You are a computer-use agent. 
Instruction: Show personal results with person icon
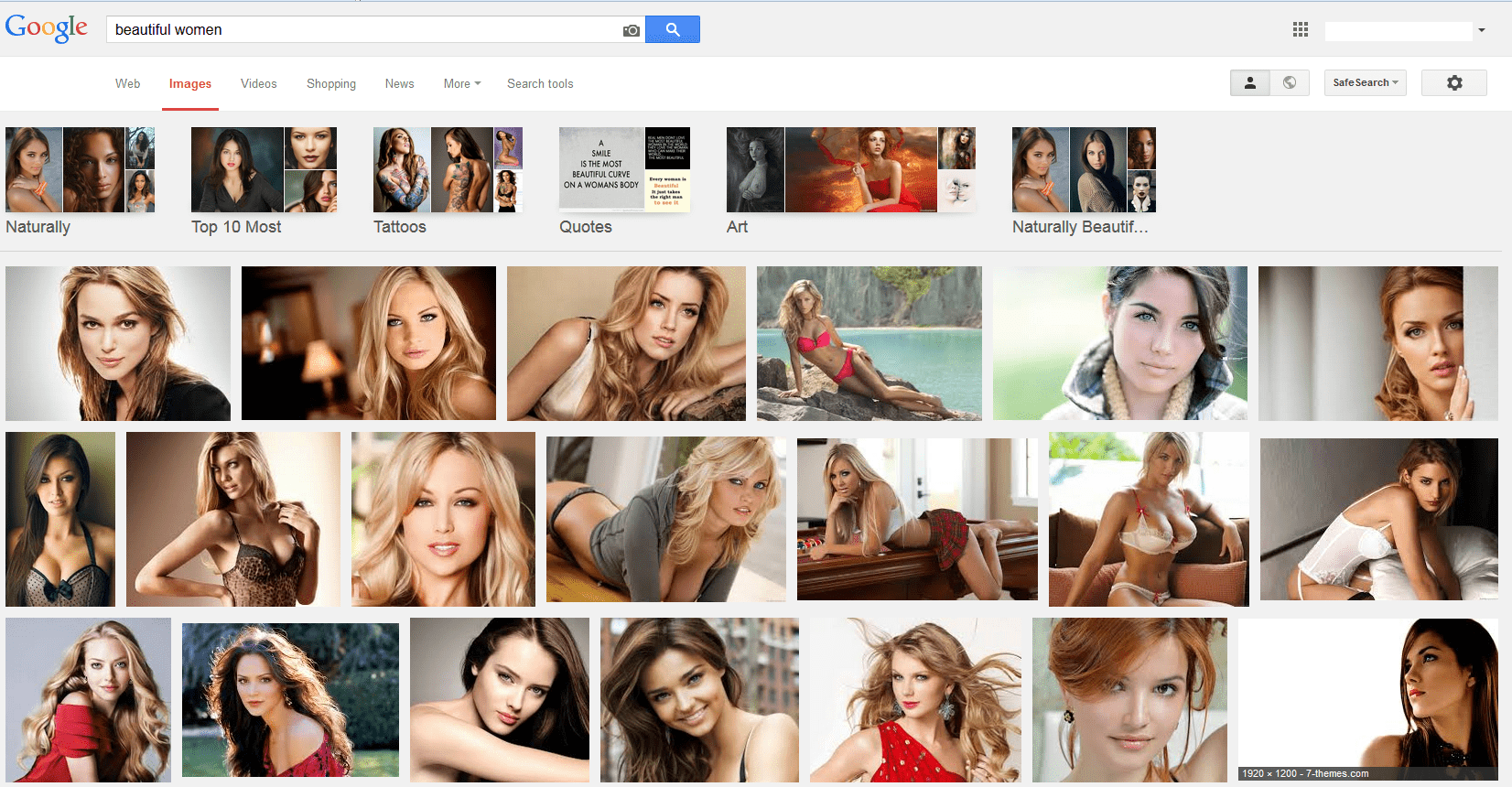pyautogui.click(x=1249, y=82)
